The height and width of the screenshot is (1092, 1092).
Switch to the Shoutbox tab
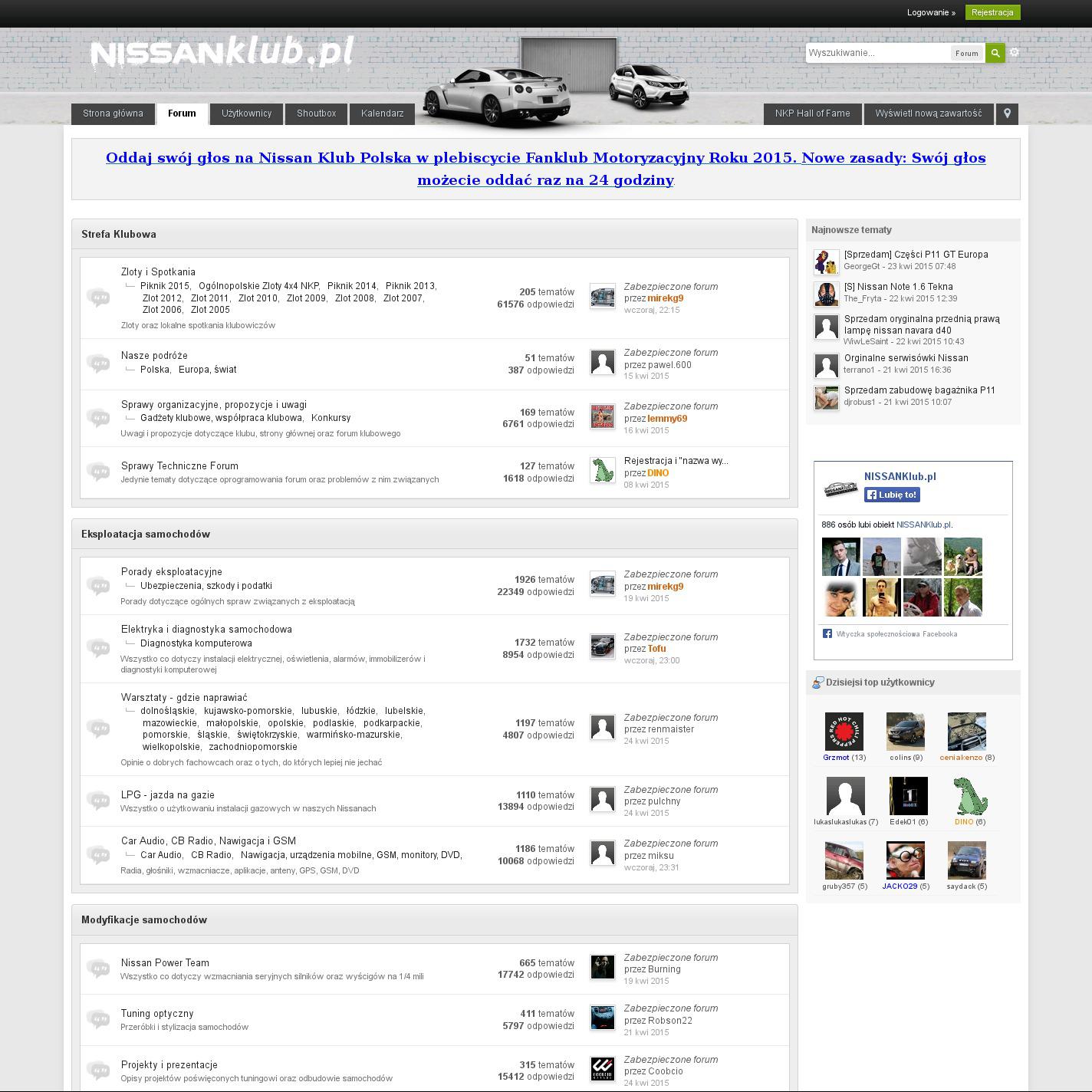tap(316, 113)
